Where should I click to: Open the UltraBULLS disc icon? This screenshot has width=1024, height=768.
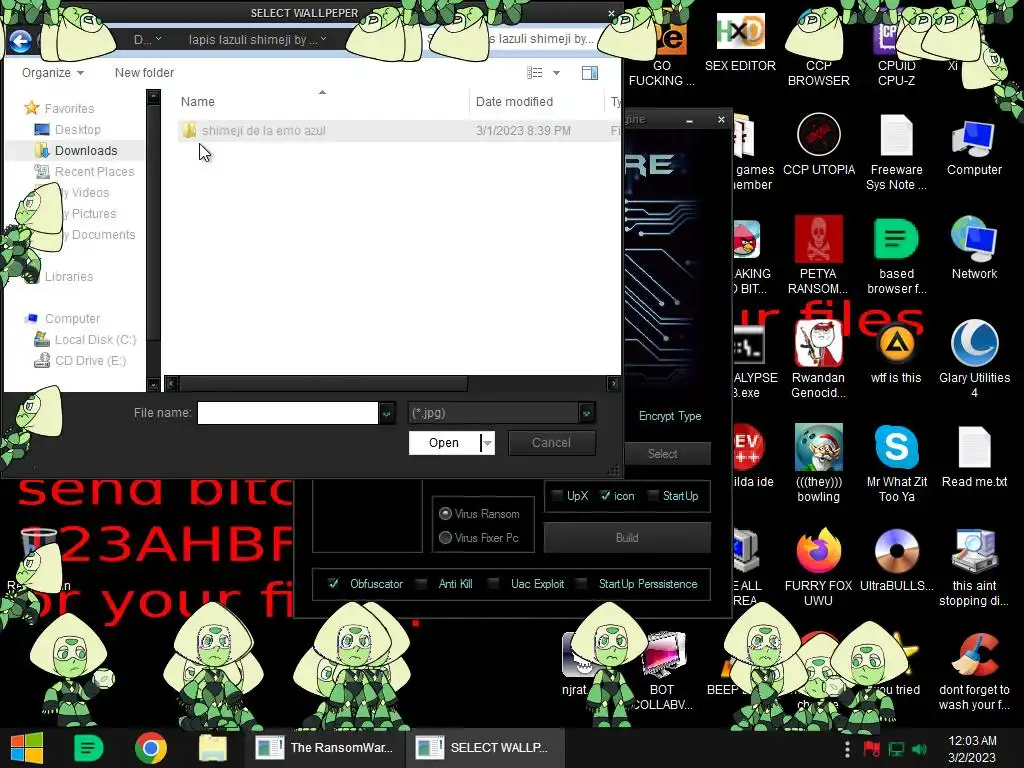point(896,560)
